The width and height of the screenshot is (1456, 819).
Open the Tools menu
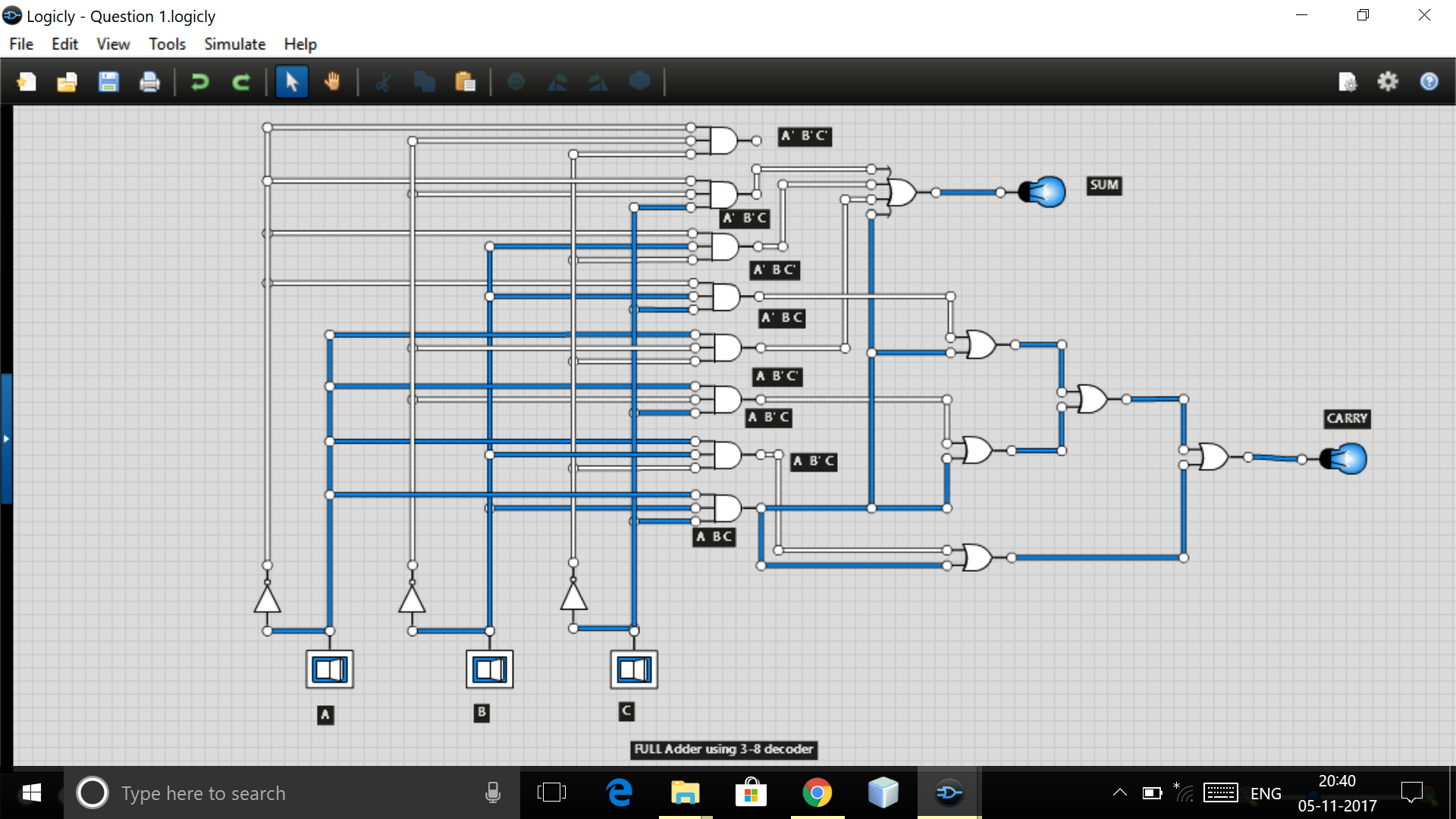(x=167, y=44)
